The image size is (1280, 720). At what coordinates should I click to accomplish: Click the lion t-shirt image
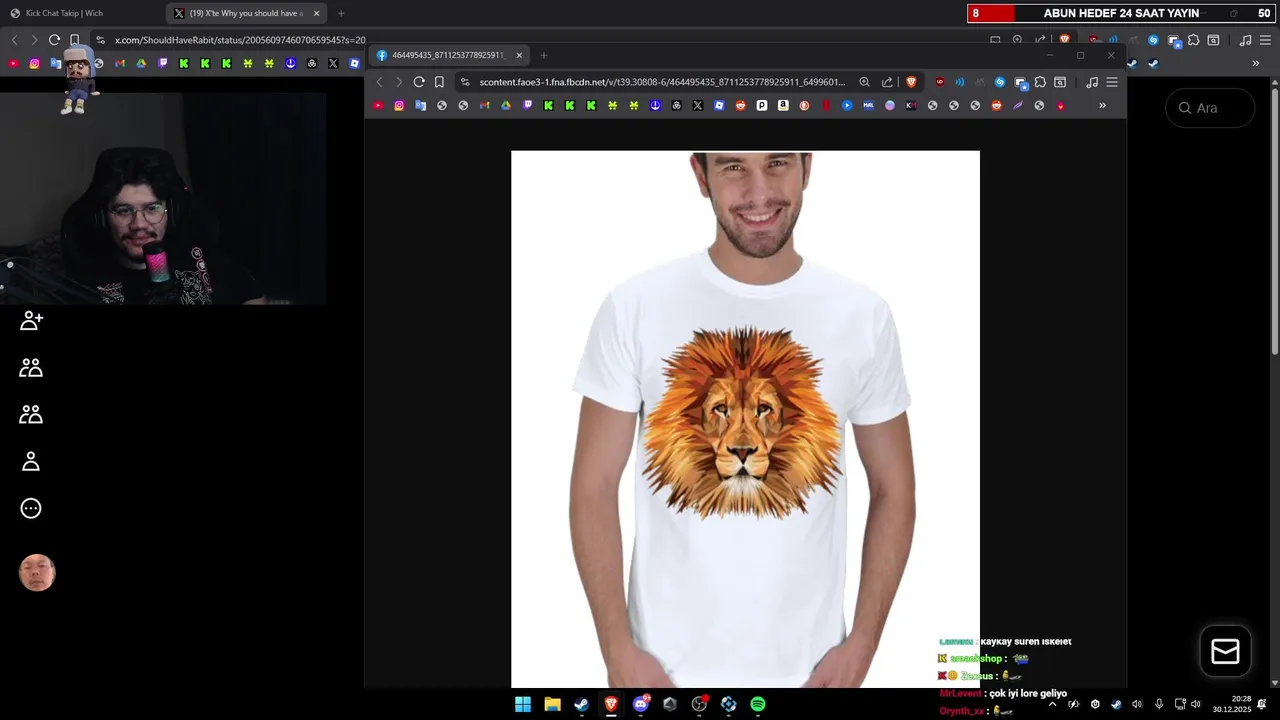[745, 419]
